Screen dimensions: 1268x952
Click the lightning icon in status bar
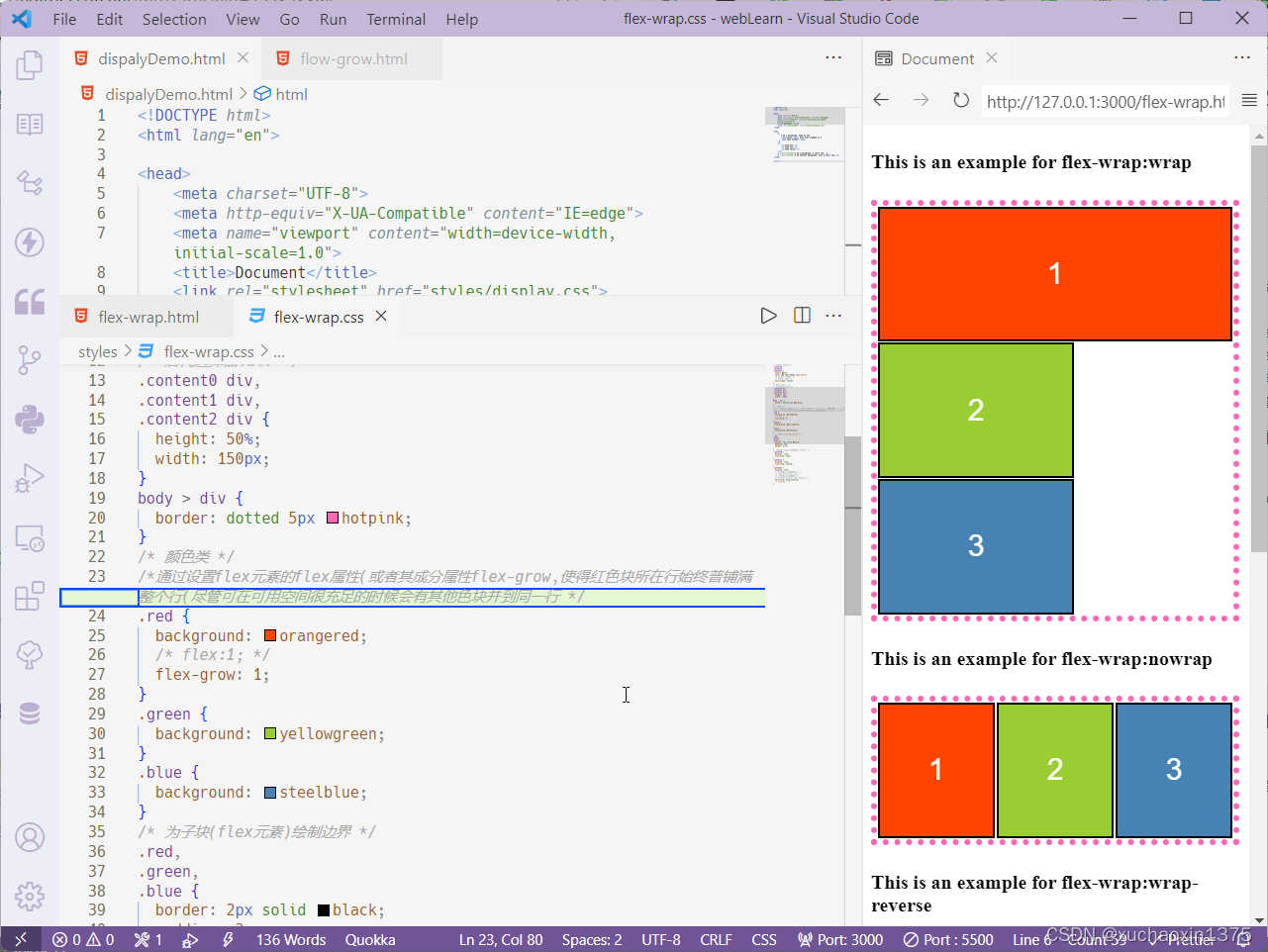[x=229, y=939]
